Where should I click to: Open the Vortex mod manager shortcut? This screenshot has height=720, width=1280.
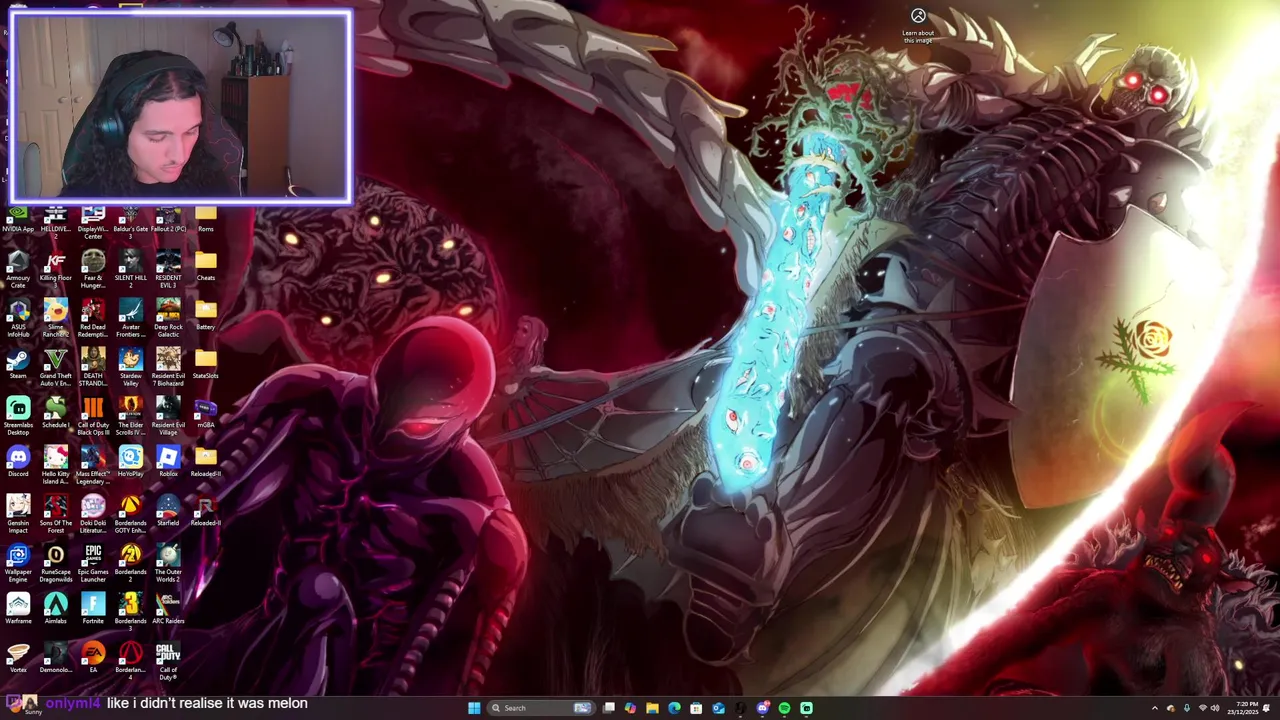tap(18, 659)
